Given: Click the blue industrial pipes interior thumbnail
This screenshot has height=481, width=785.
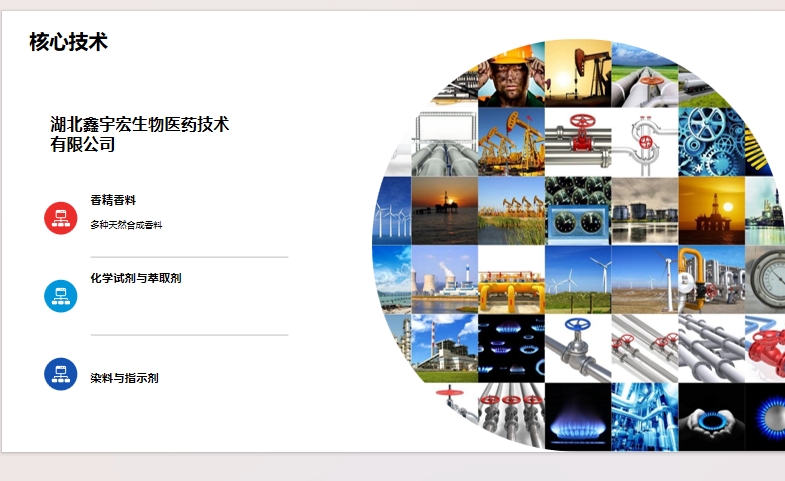Looking at the screenshot, I should [644, 416].
